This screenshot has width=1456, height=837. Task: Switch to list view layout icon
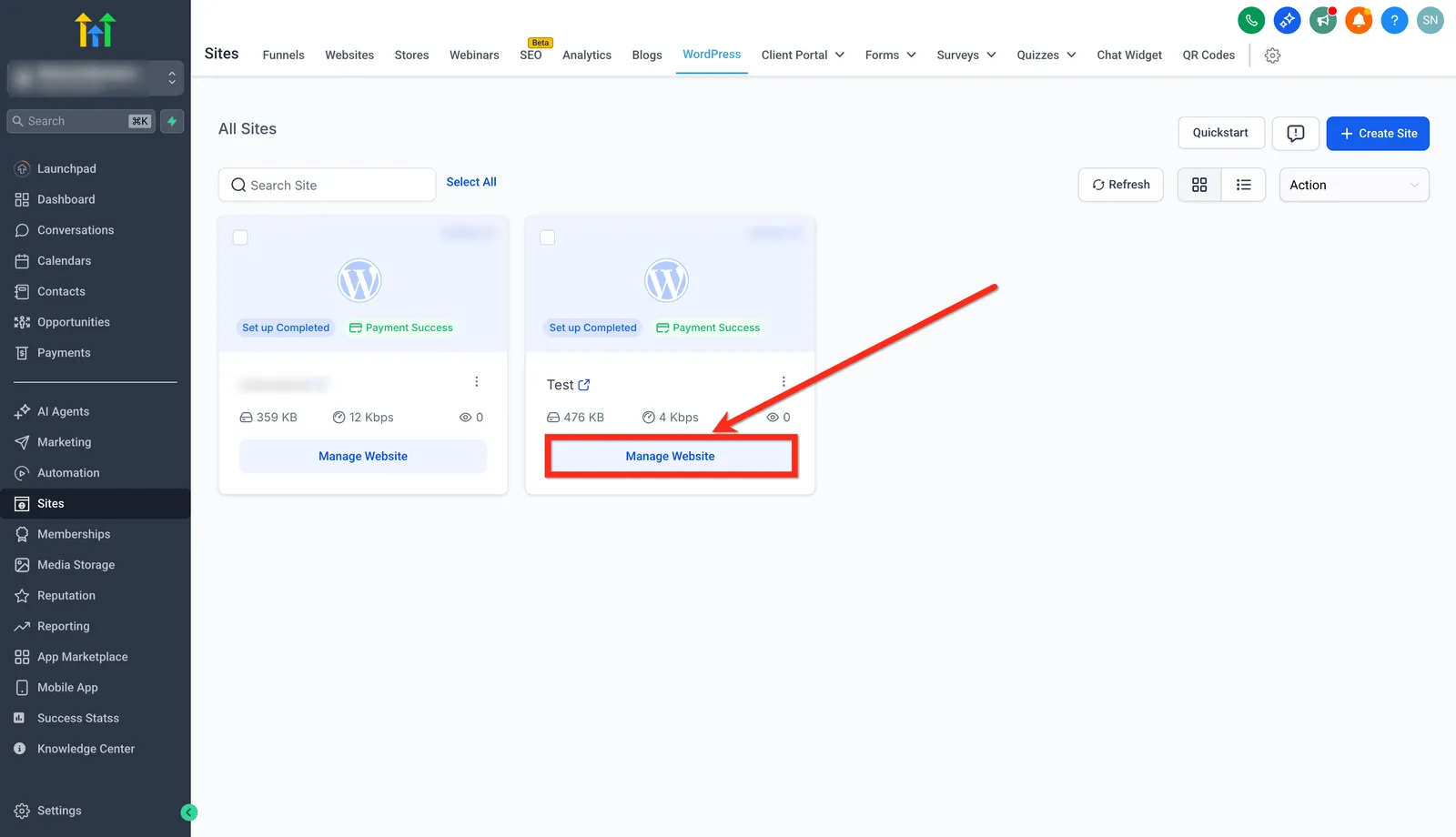(x=1244, y=185)
